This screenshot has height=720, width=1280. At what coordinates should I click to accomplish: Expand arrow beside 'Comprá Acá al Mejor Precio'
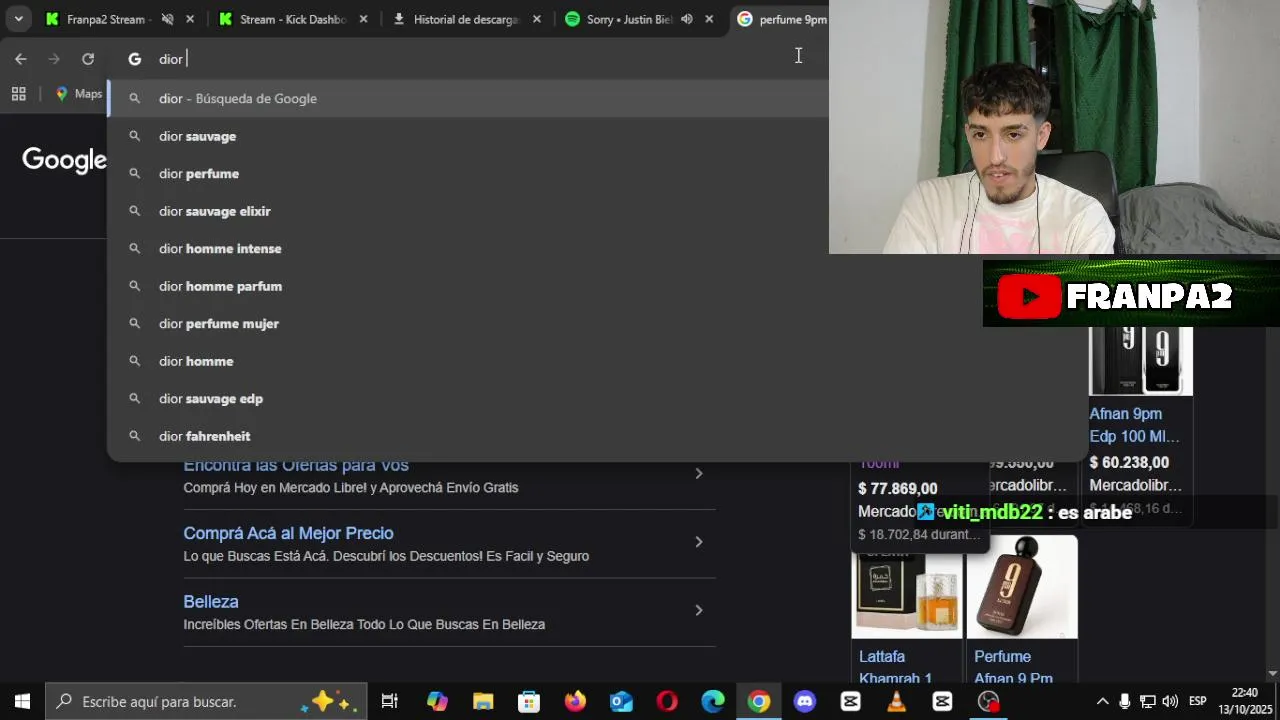click(x=699, y=542)
